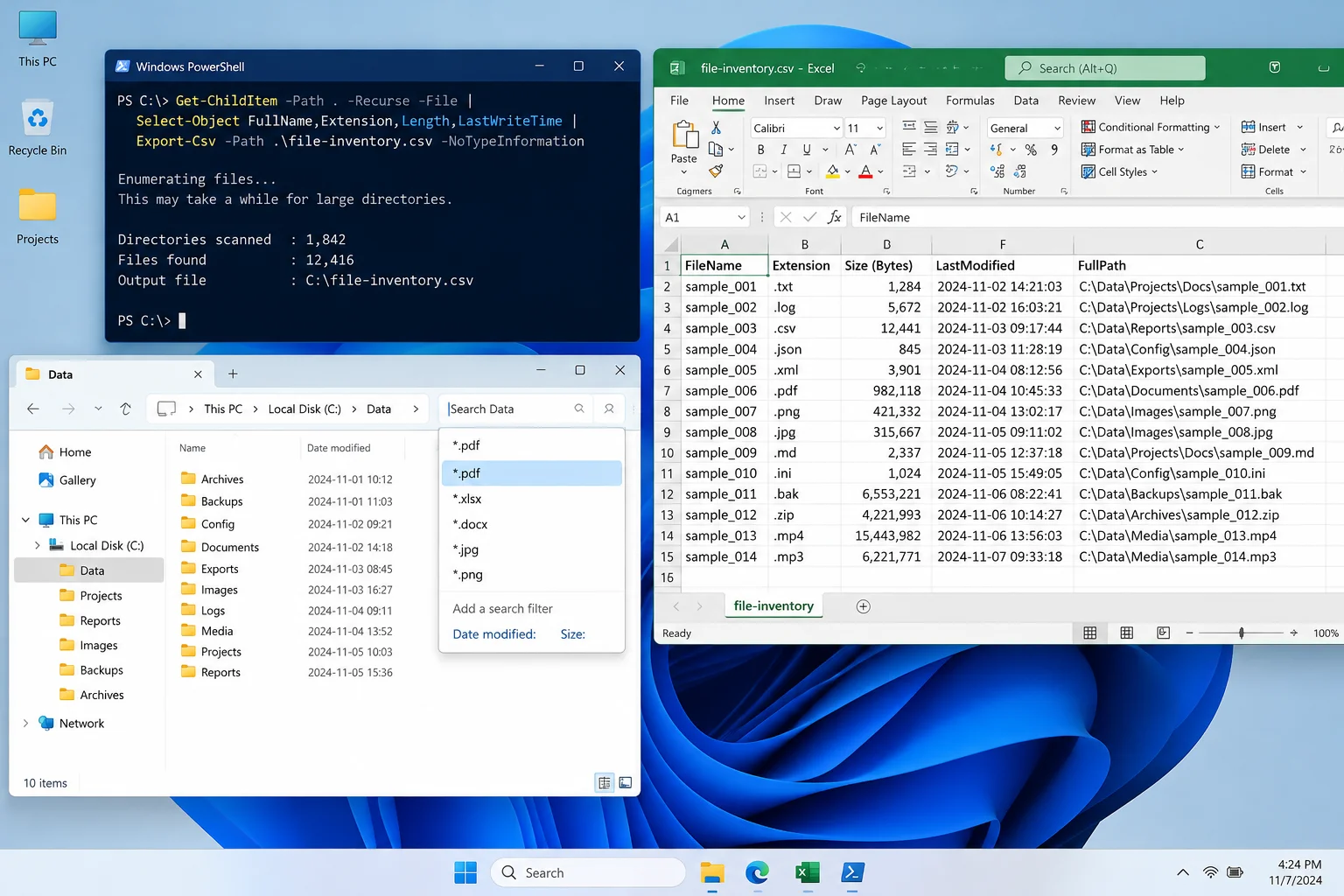The width and height of the screenshot is (1344, 896).
Task: Open the Formulas ribbon tab
Action: (x=969, y=101)
